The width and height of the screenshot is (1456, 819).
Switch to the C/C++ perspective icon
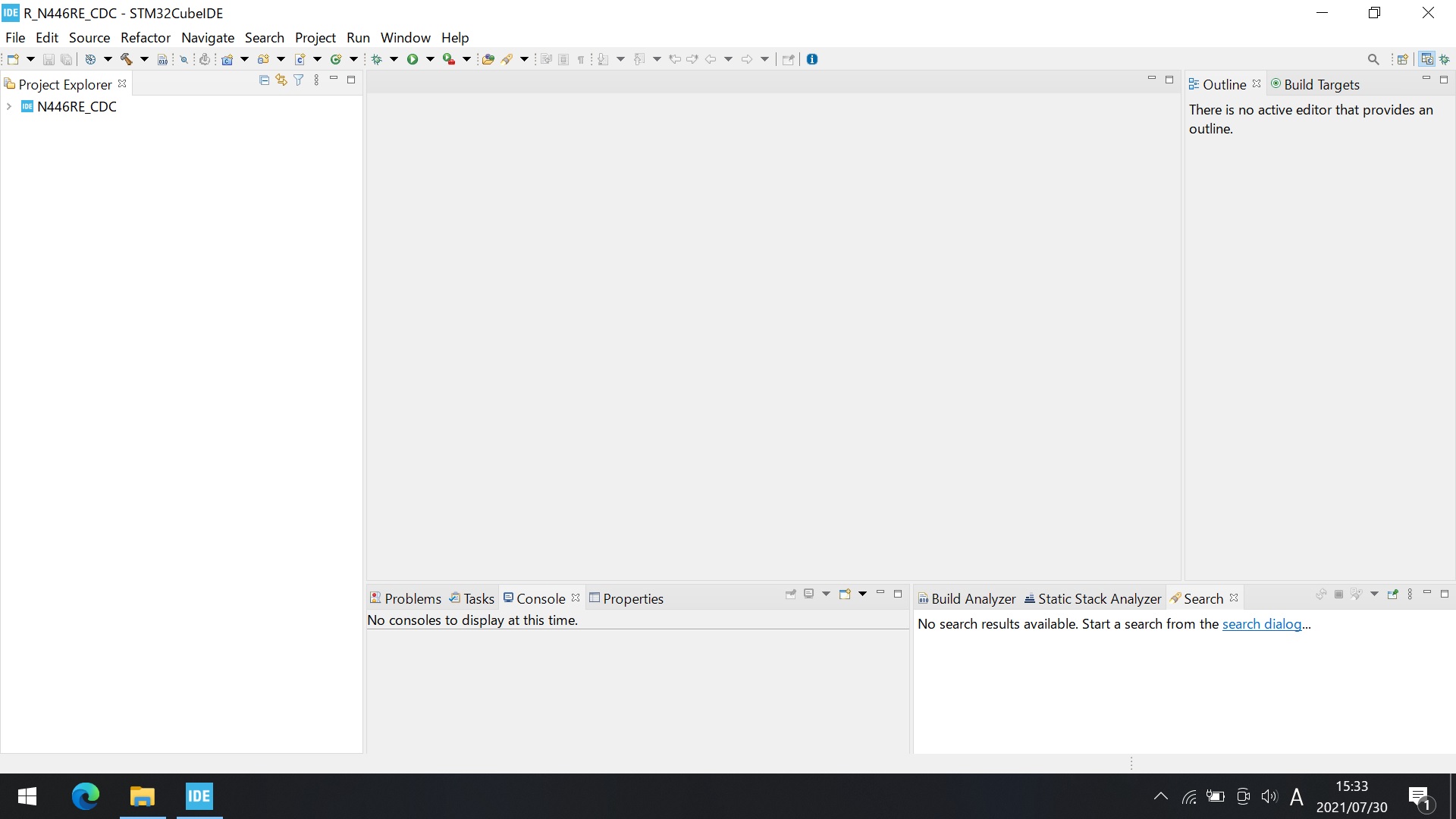(x=1427, y=59)
